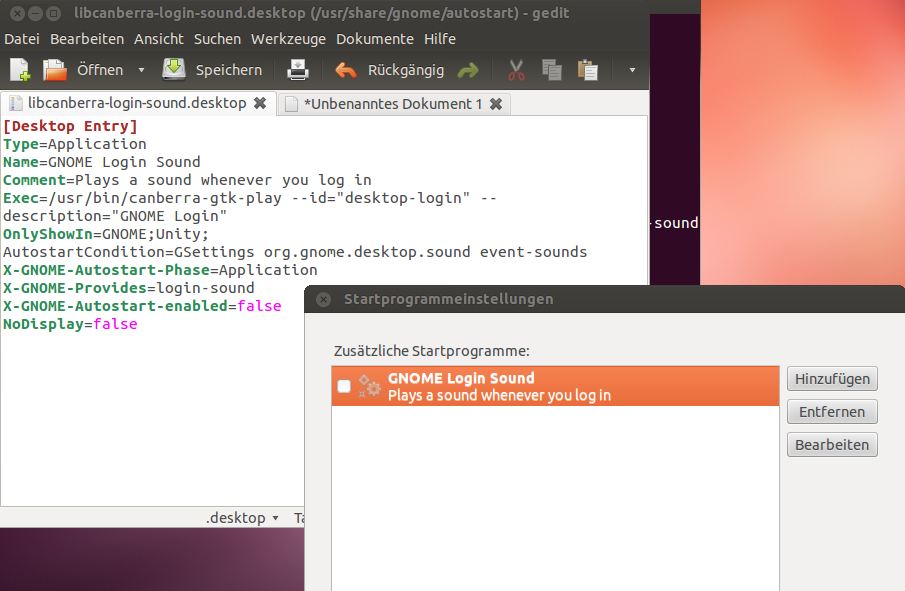Open the Werkzeuge menu
The width and height of the screenshot is (905, 591).
click(288, 39)
